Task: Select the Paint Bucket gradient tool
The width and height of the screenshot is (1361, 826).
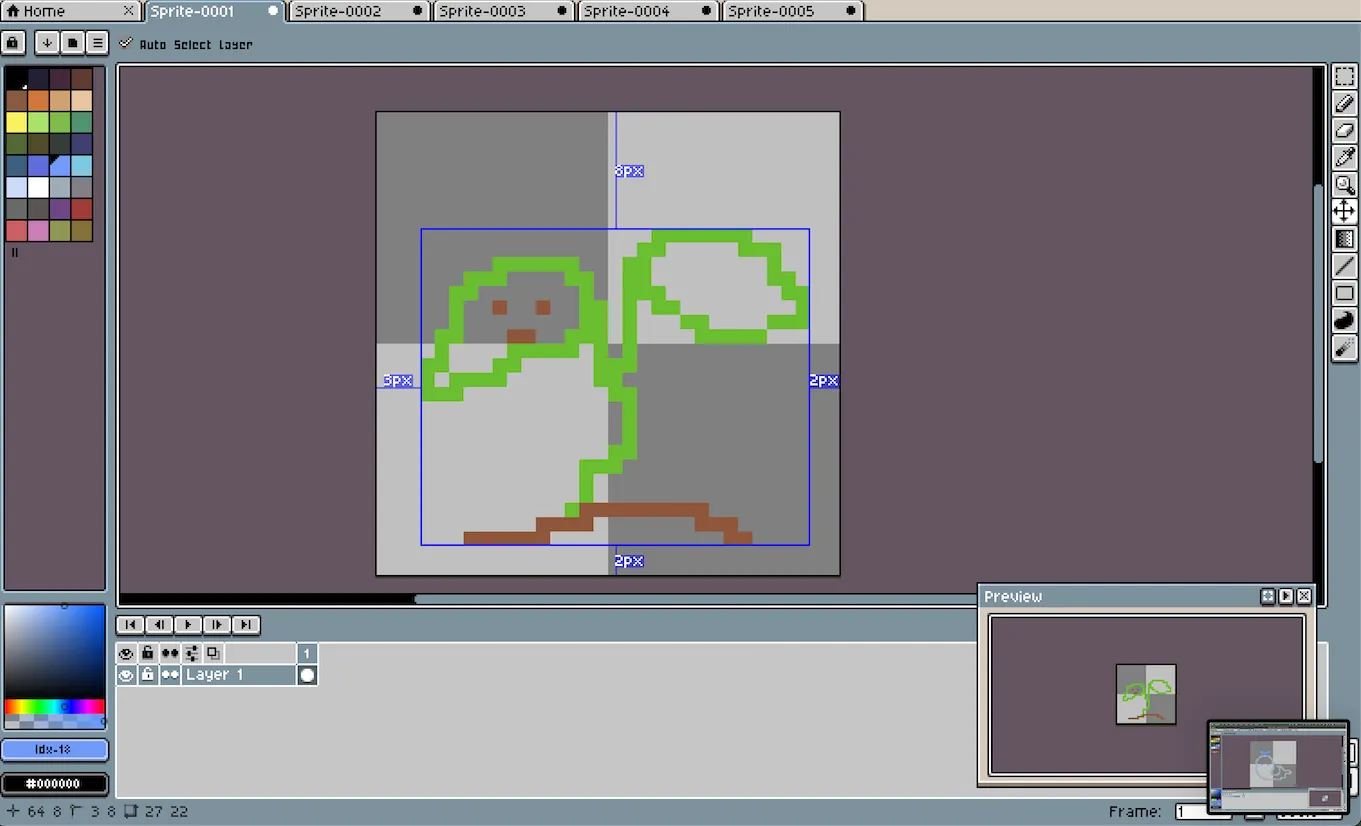Action: coord(1345,239)
